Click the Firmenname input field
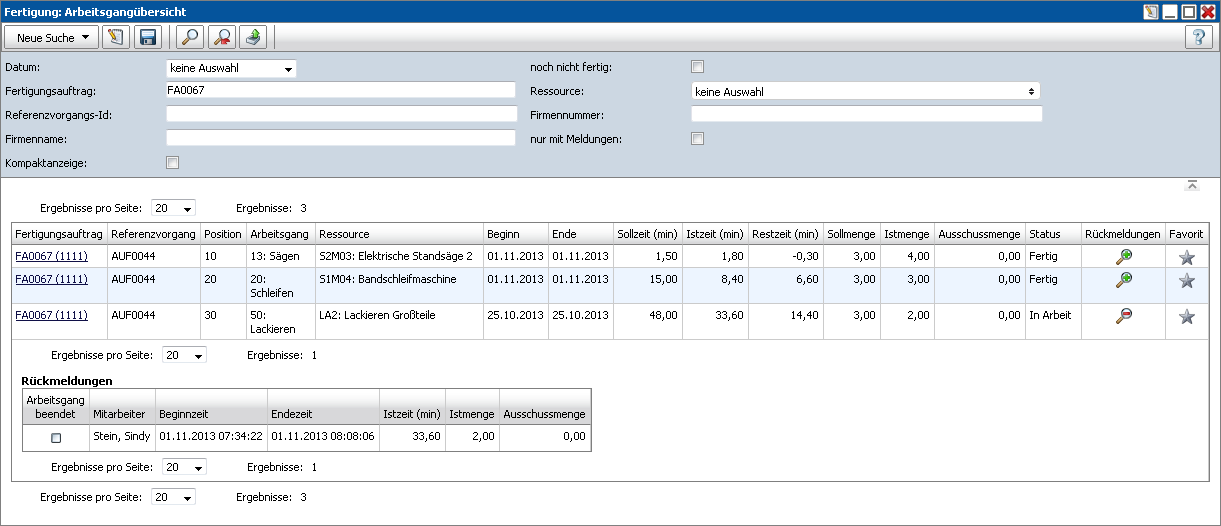 (341, 138)
